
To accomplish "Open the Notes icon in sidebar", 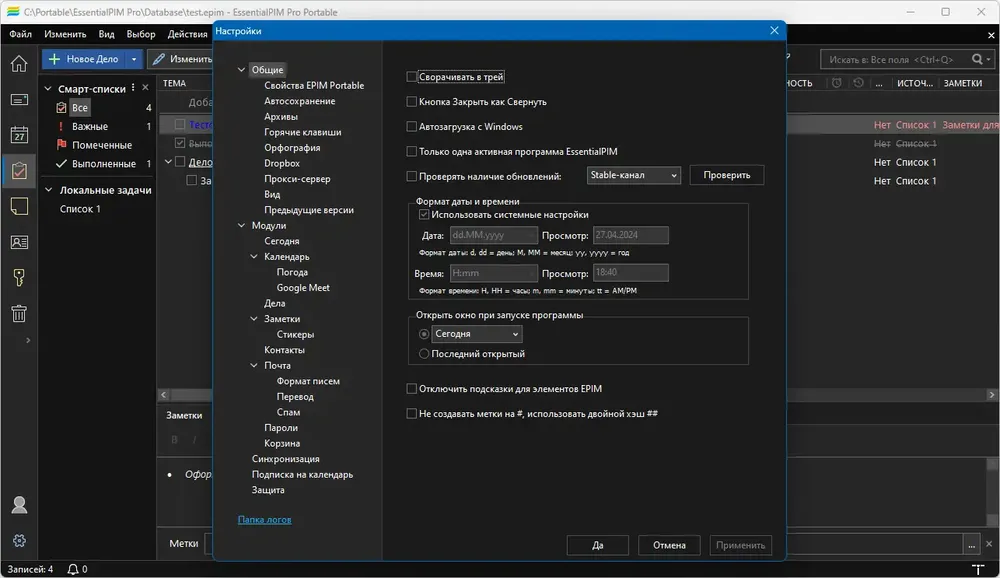I will (x=19, y=206).
